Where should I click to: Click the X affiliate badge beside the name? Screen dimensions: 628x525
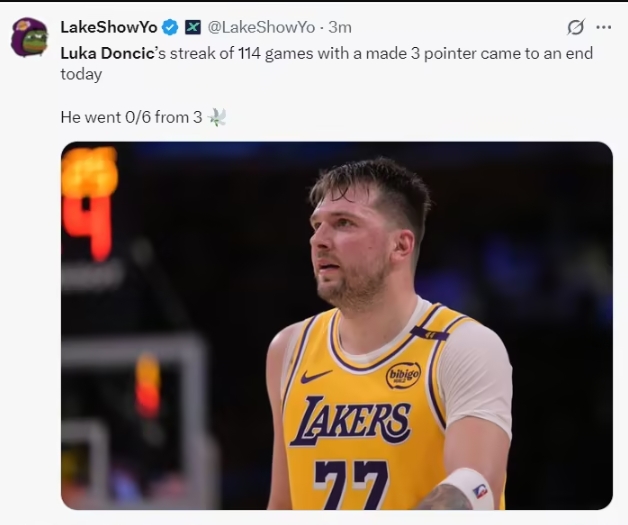[x=193, y=27]
